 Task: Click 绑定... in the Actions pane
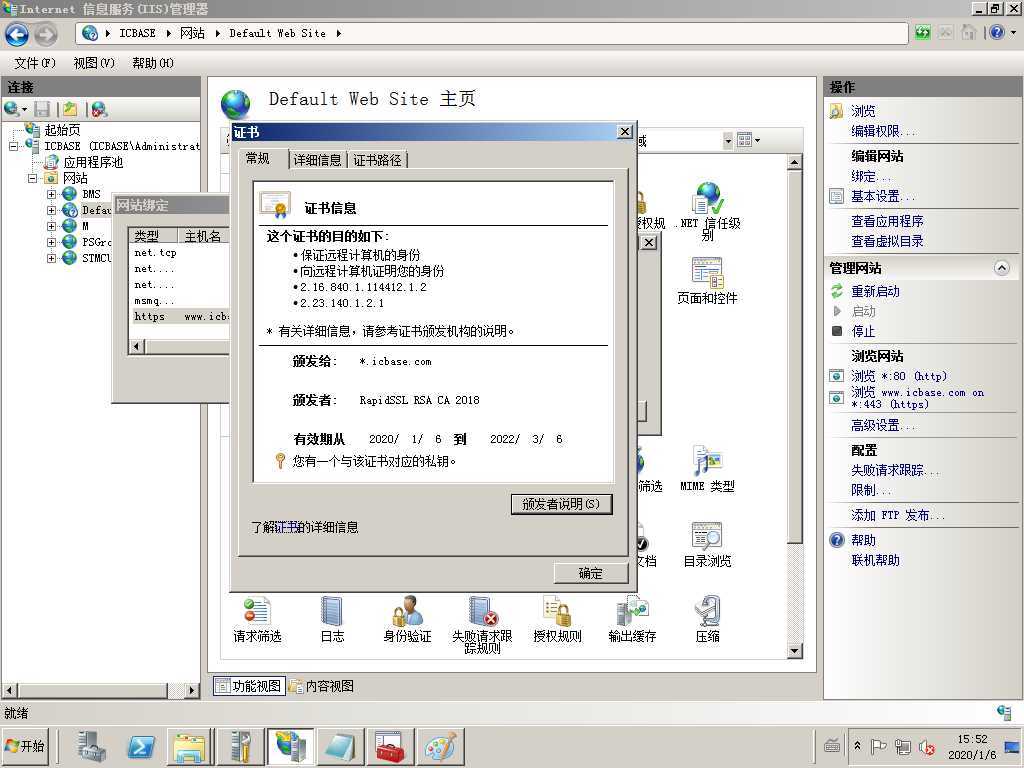(870, 176)
